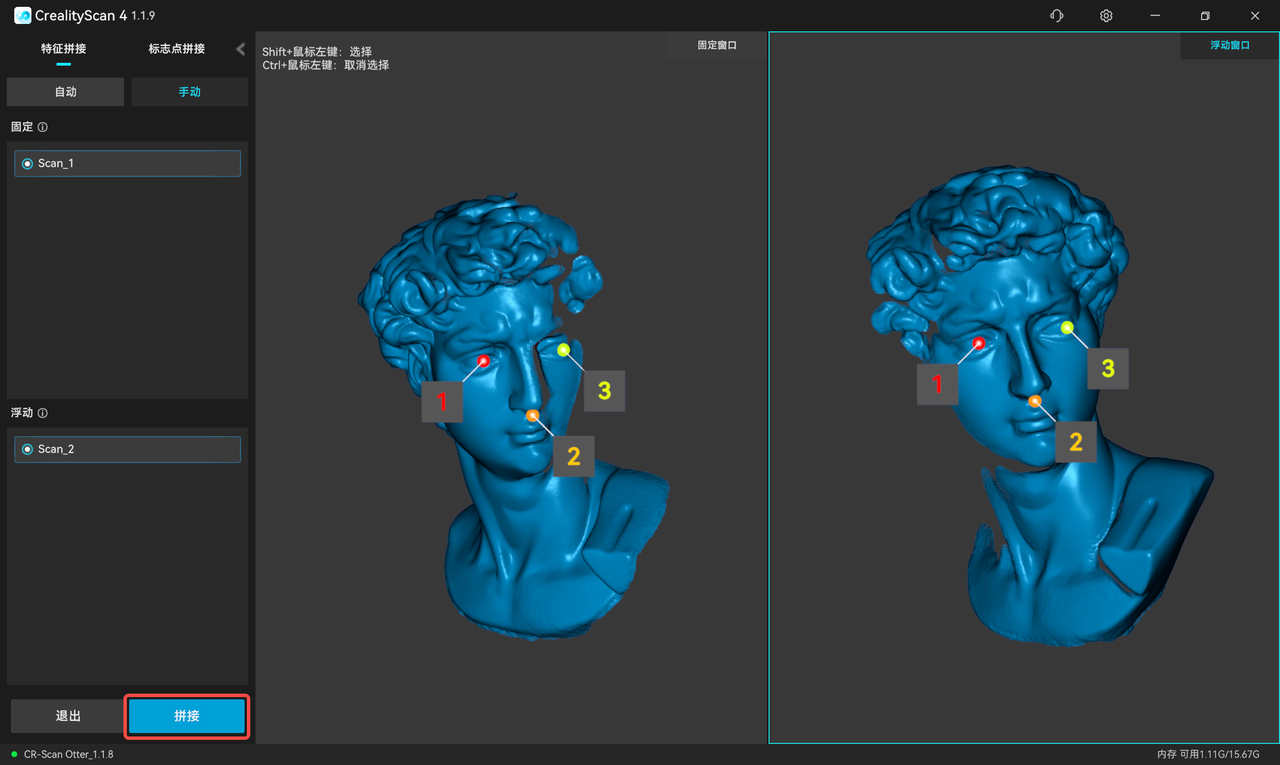The width and height of the screenshot is (1280, 765).
Task: Switch to the 标志点拼接 tab
Action: [x=177, y=48]
